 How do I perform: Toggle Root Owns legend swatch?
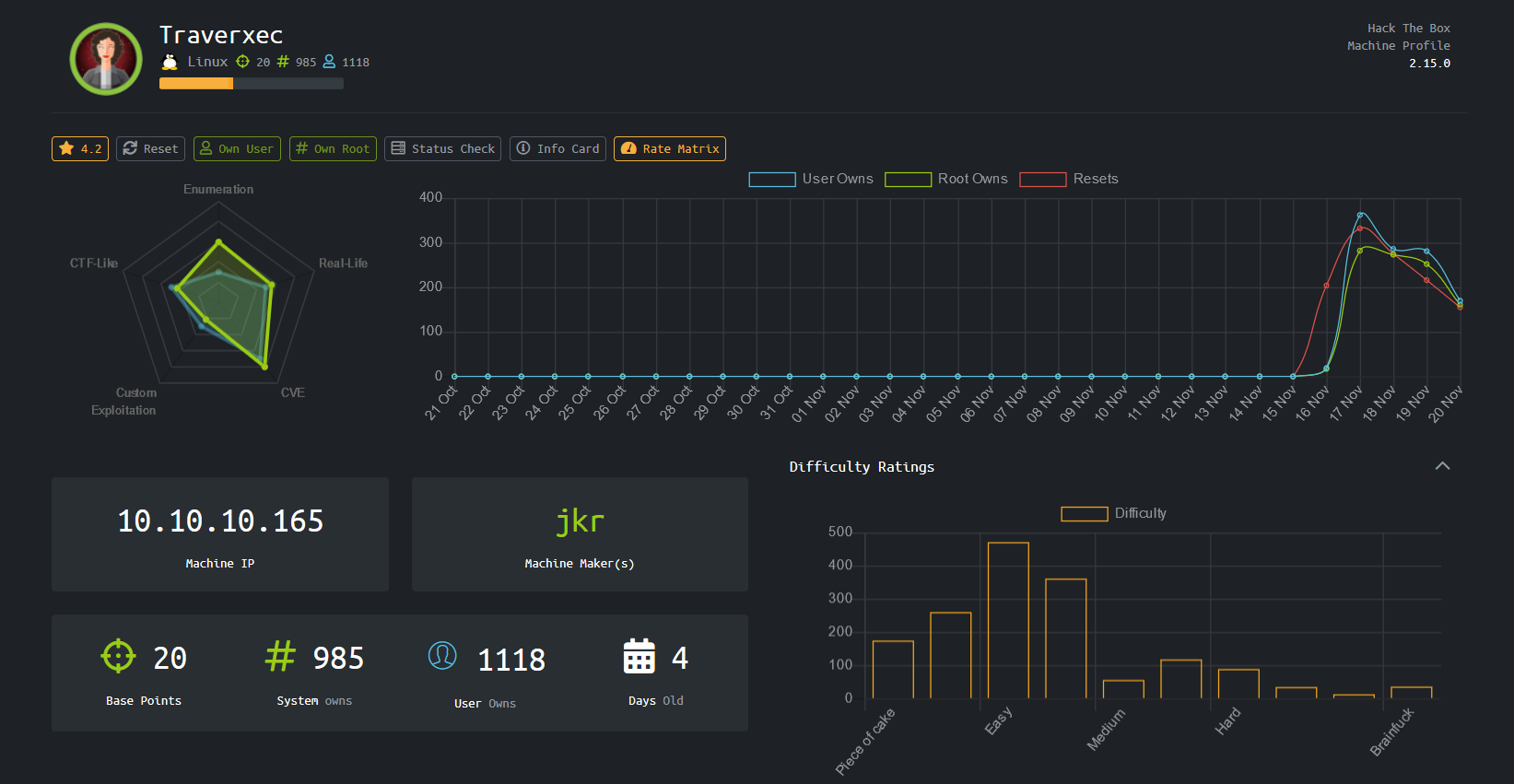(x=908, y=180)
